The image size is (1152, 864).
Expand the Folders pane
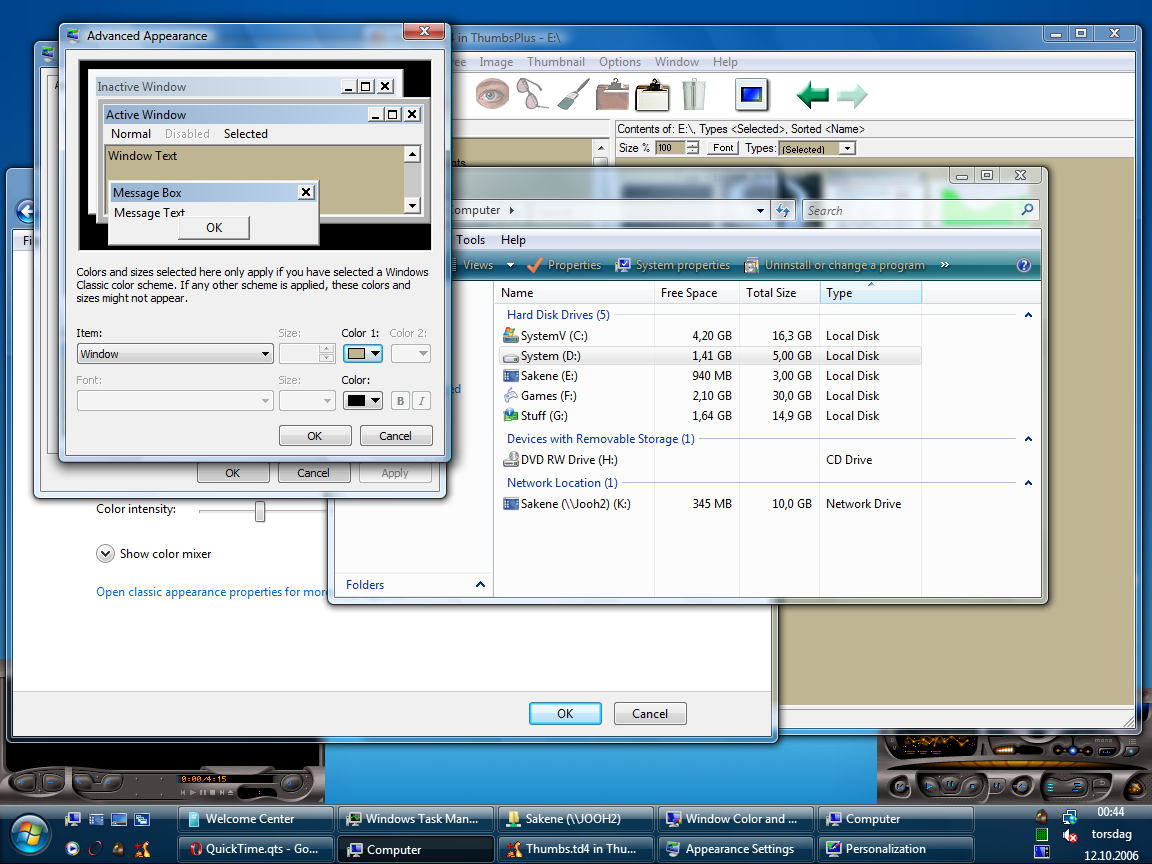pyautogui.click(x=480, y=585)
